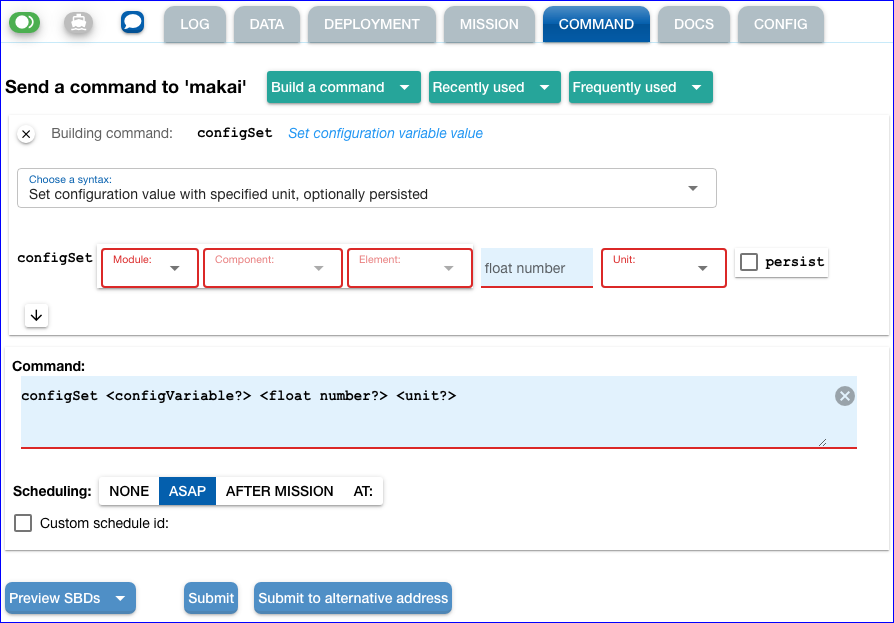Click the green toggle status icon

(x=25, y=22)
